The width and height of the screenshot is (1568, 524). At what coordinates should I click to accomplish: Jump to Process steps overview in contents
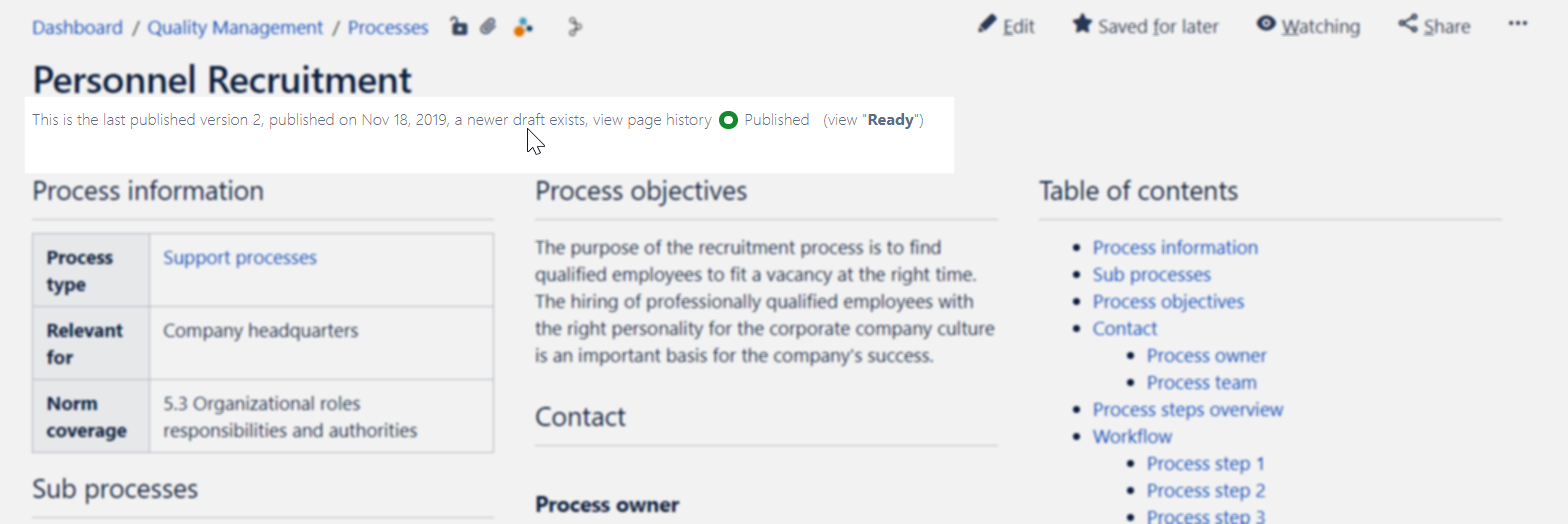[x=1187, y=410]
